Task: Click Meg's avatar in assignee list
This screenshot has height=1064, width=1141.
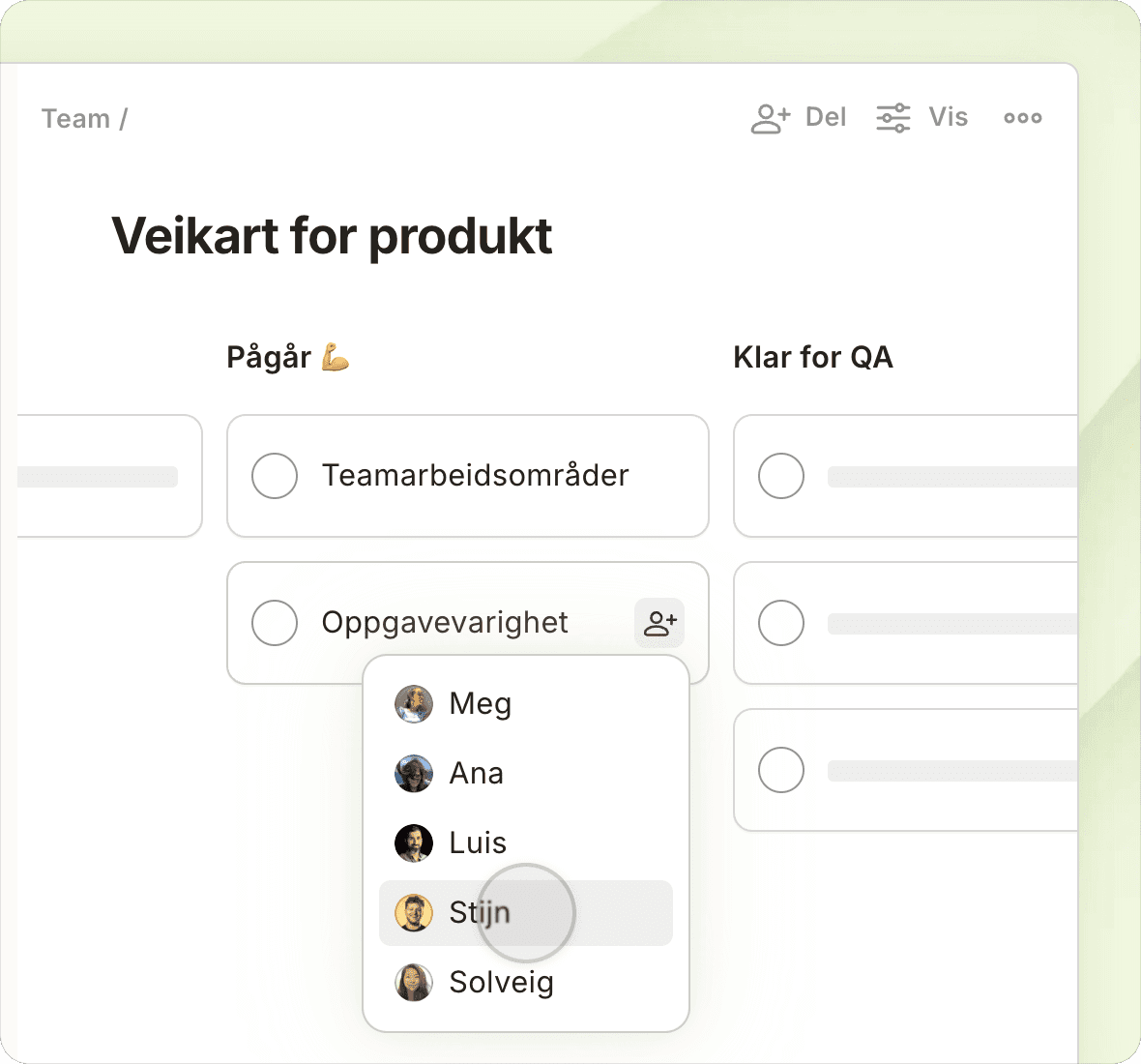Action: (x=414, y=704)
